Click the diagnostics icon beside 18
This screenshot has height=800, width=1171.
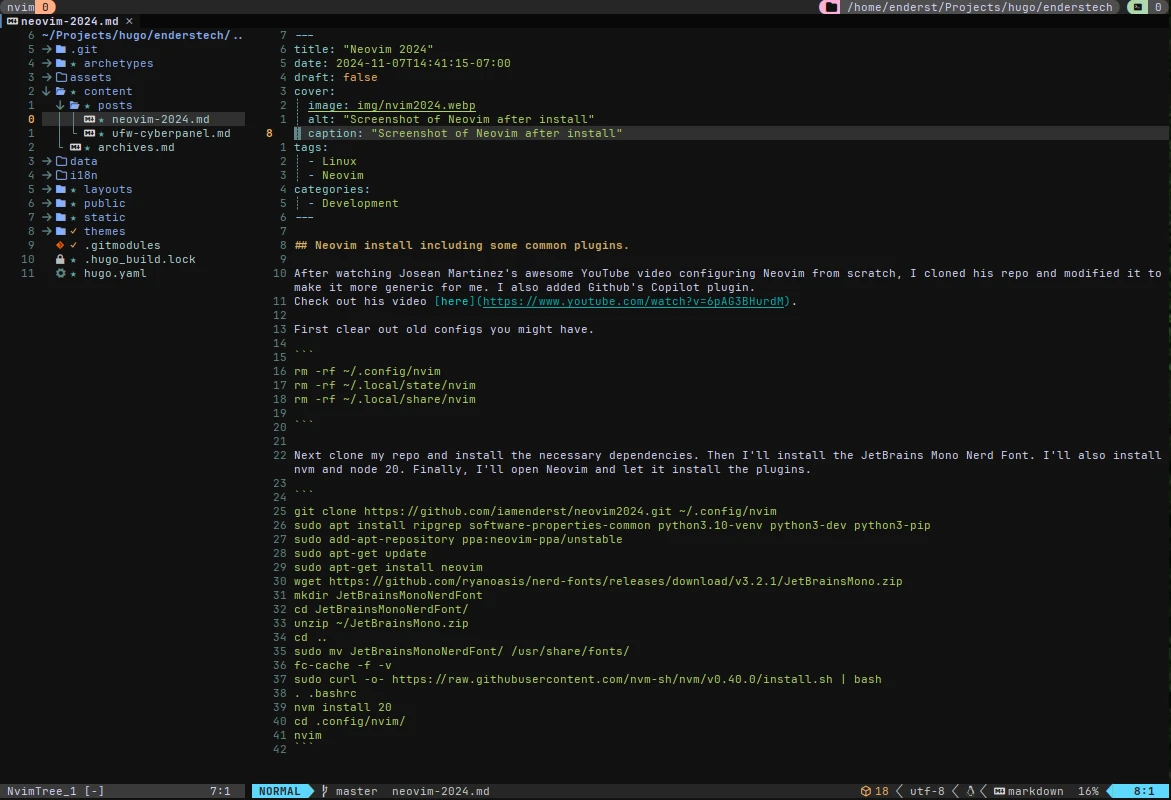tap(866, 791)
